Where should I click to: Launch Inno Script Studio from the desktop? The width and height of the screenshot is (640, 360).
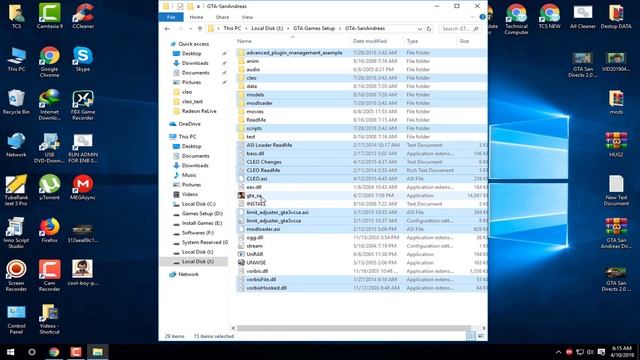16,233
